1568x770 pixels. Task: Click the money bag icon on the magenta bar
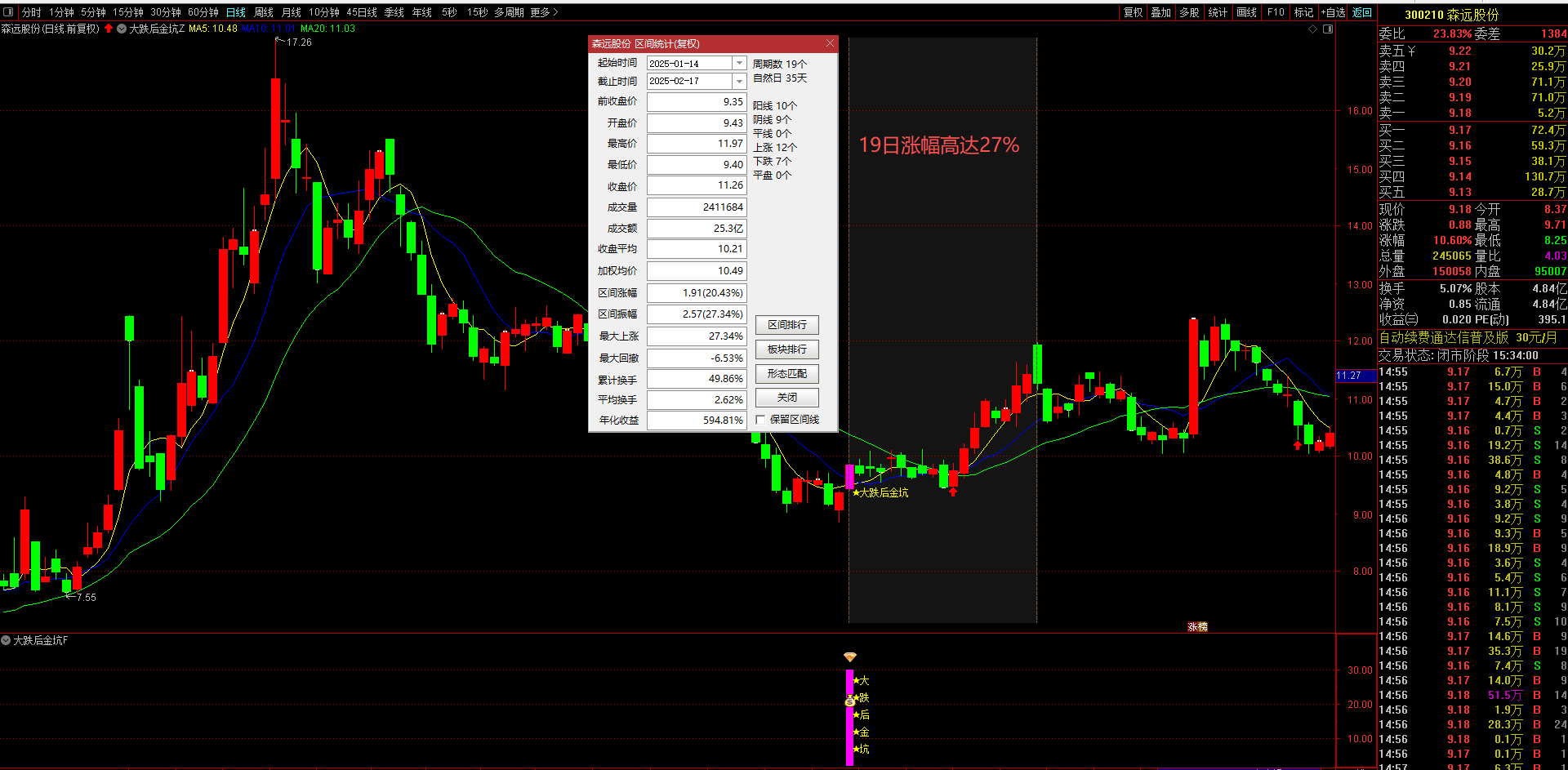(x=849, y=700)
